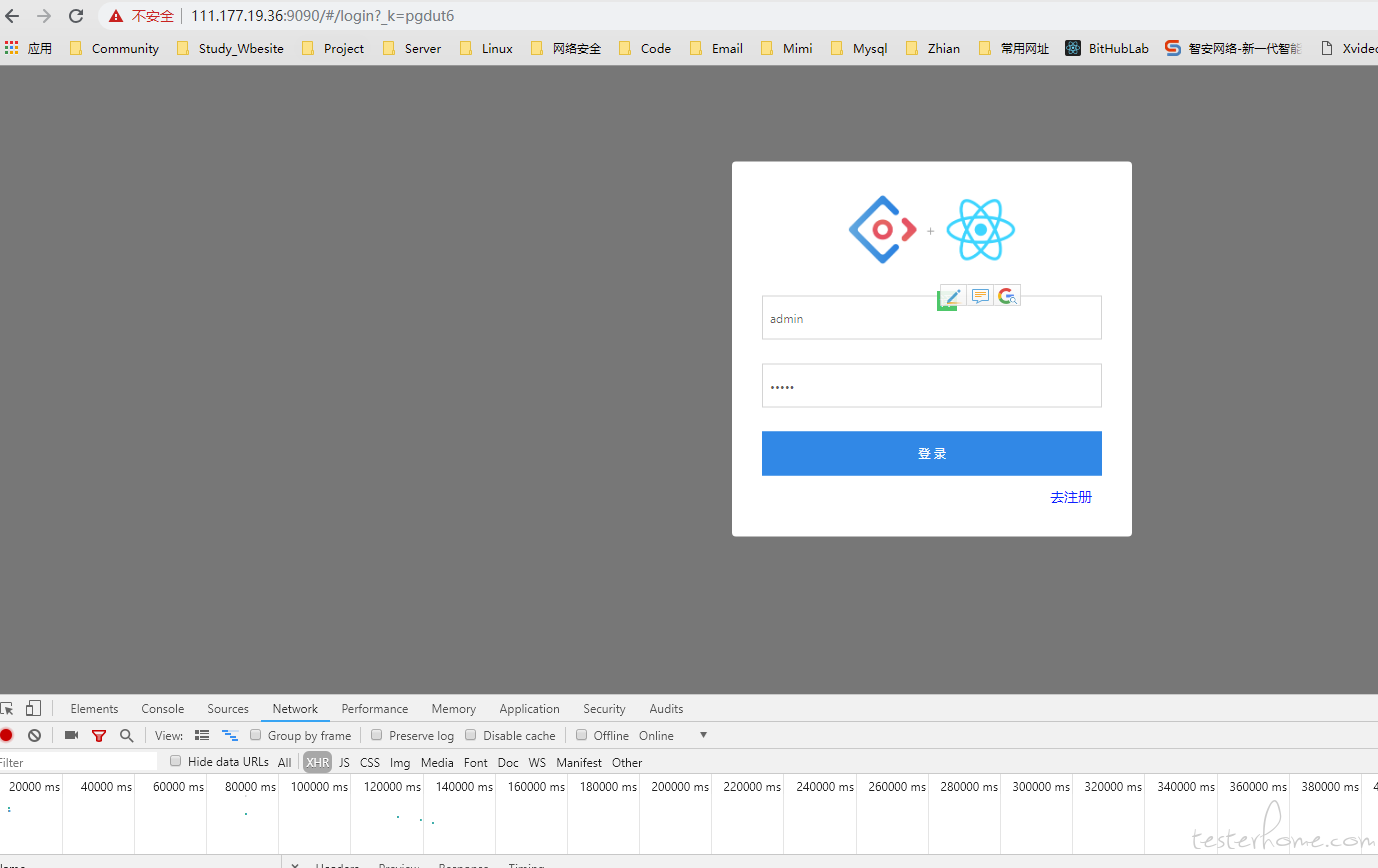This screenshot has height=868, width=1378.
Task: Open the Memory tab
Action: click(454, 709)
